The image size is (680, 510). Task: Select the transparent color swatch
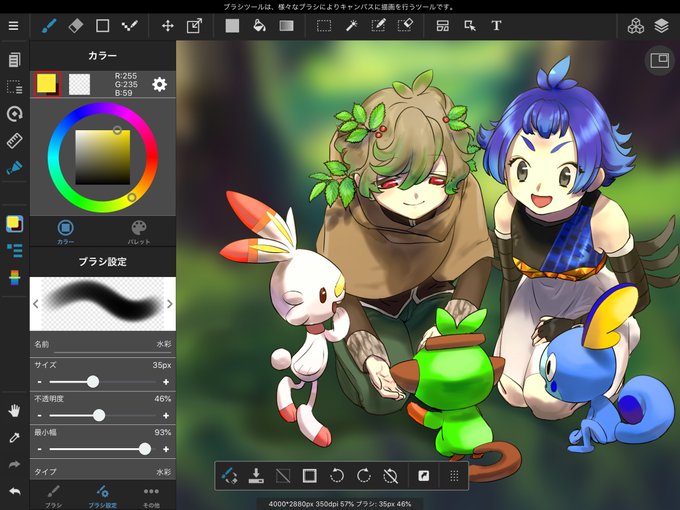click(x=79, y=84)
